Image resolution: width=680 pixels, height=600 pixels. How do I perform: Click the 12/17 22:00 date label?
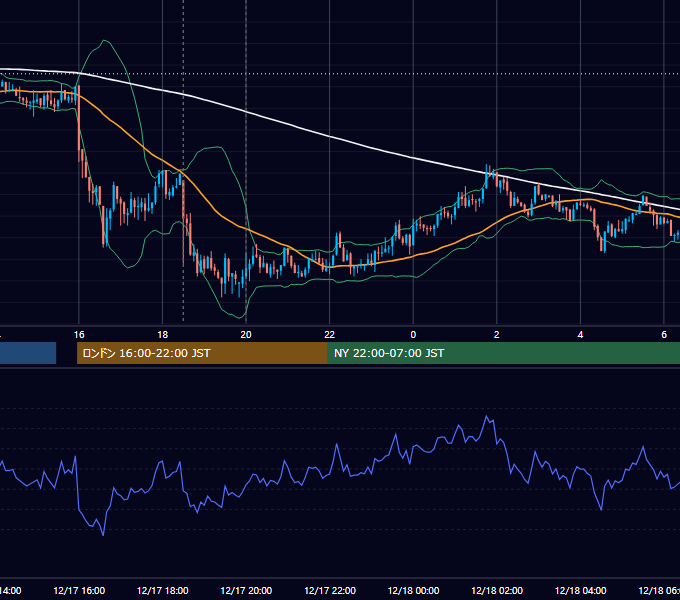330,590
